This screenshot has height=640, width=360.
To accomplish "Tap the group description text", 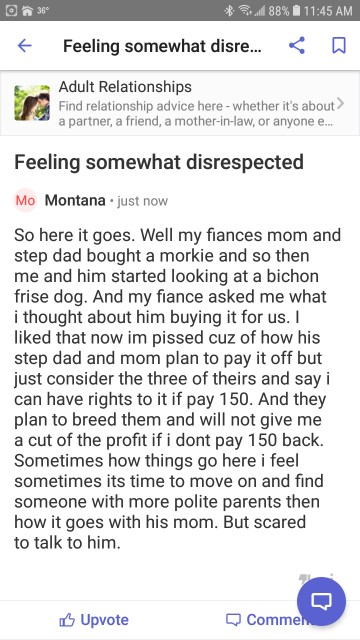I will 196,114.
